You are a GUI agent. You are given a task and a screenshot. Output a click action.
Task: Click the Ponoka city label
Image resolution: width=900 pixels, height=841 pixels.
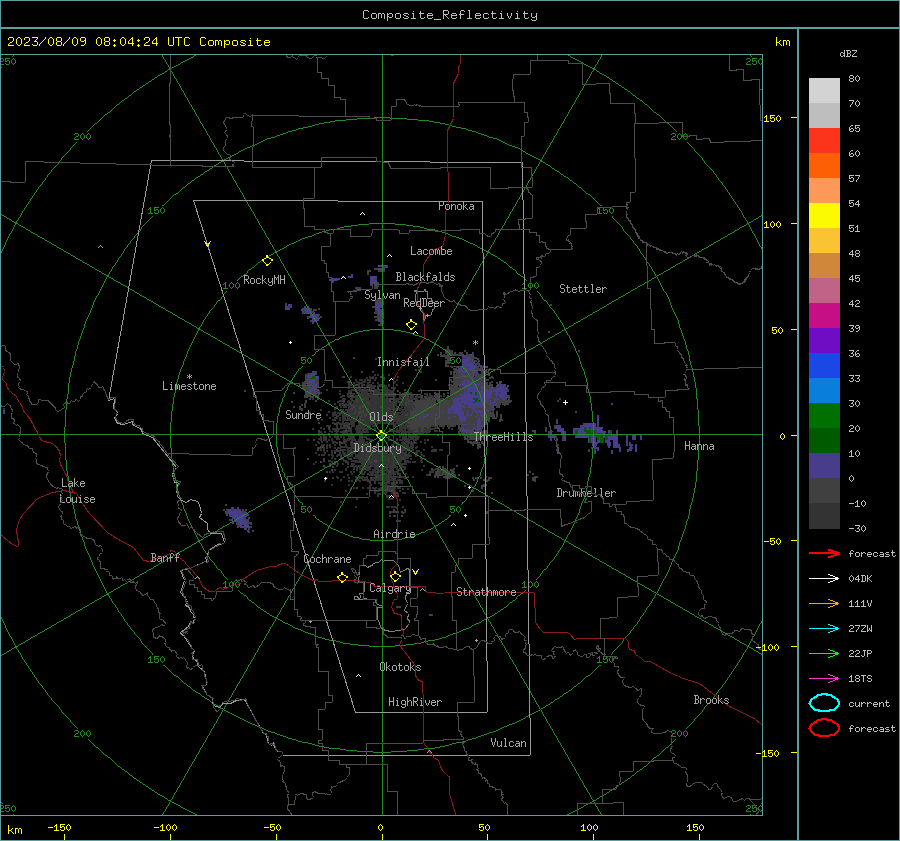pos(456,206)
